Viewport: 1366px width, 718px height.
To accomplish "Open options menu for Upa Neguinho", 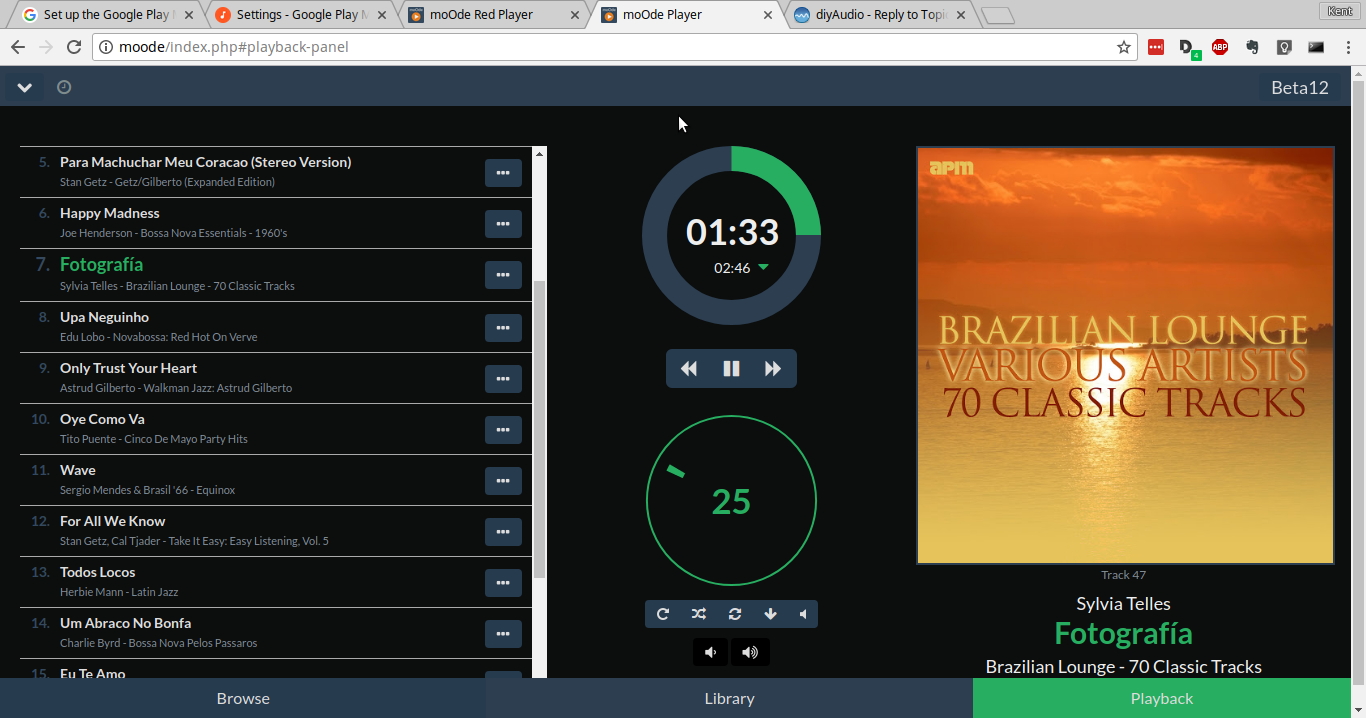I will click(x=503, y=327).
